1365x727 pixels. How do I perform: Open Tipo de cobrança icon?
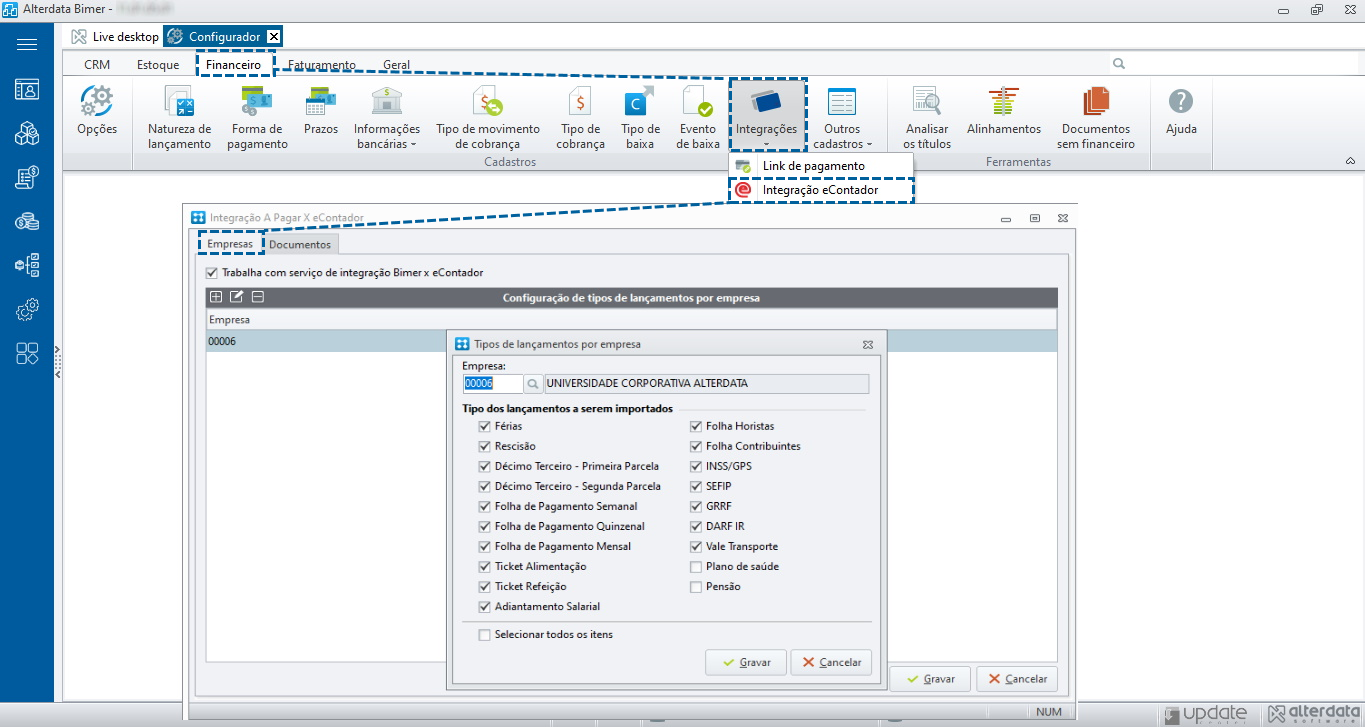[580, 117]
